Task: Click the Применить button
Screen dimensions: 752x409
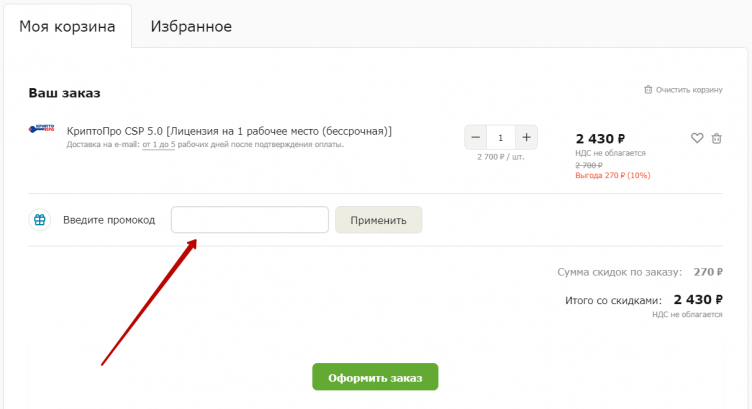Action: [378, 220]
